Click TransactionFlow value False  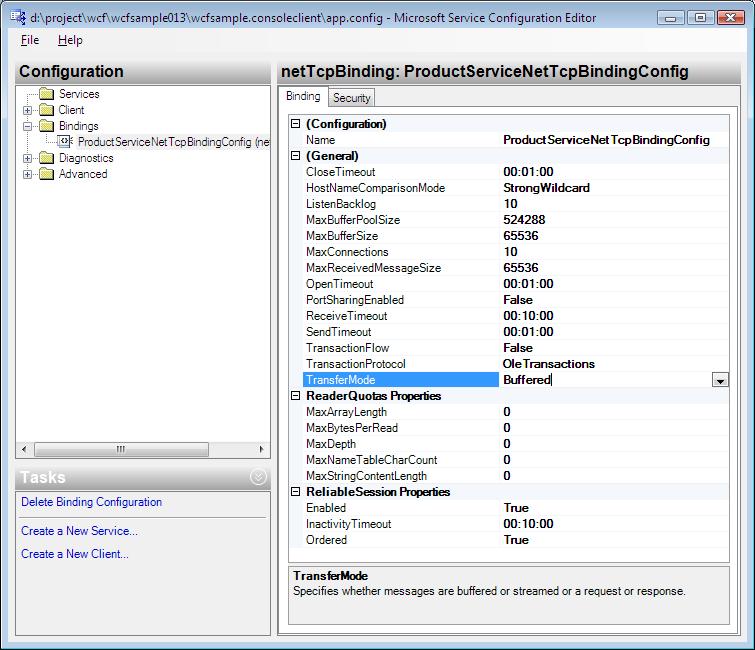tap(518, 348)
